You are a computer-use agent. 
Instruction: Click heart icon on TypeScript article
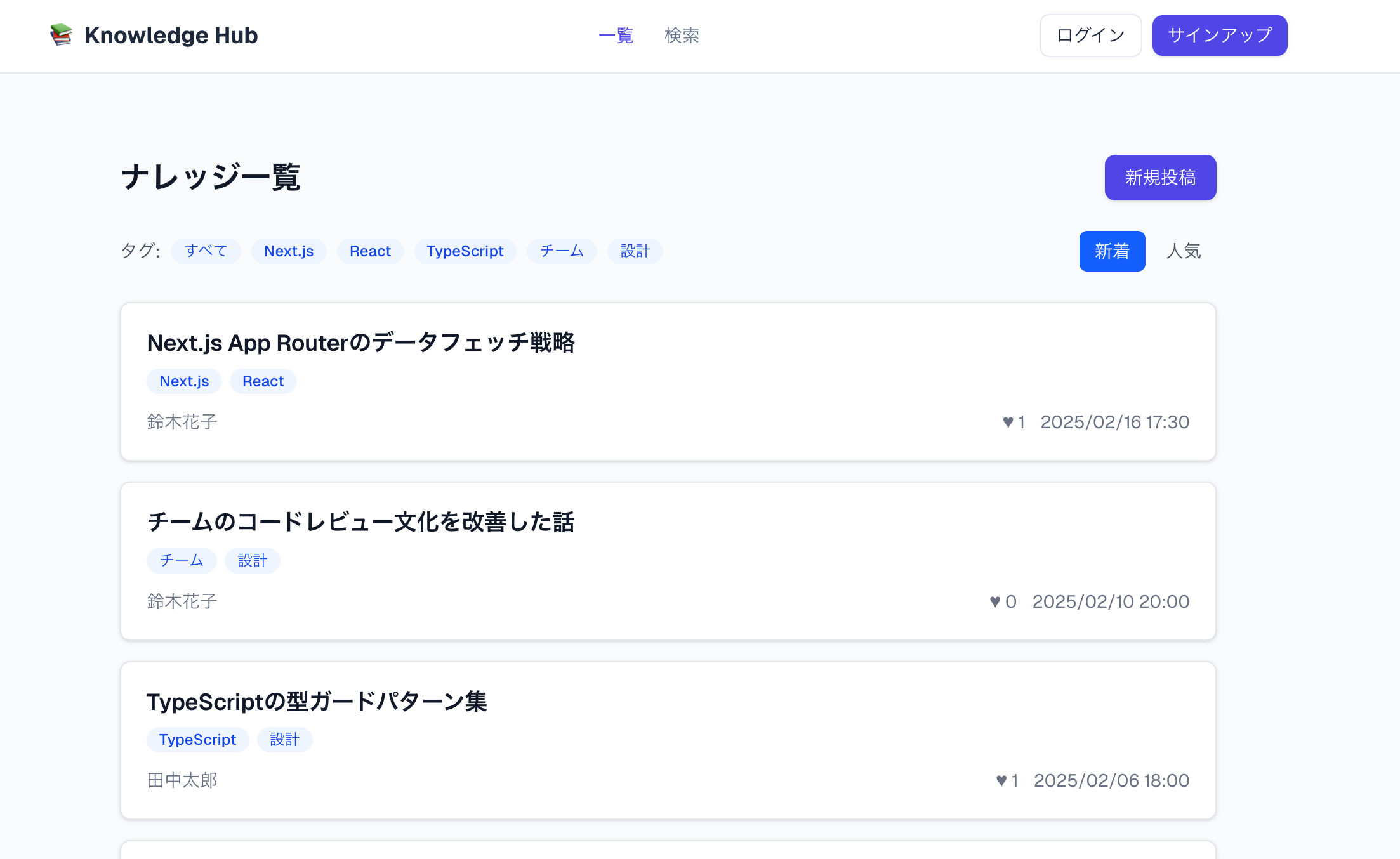[1001, 780]
